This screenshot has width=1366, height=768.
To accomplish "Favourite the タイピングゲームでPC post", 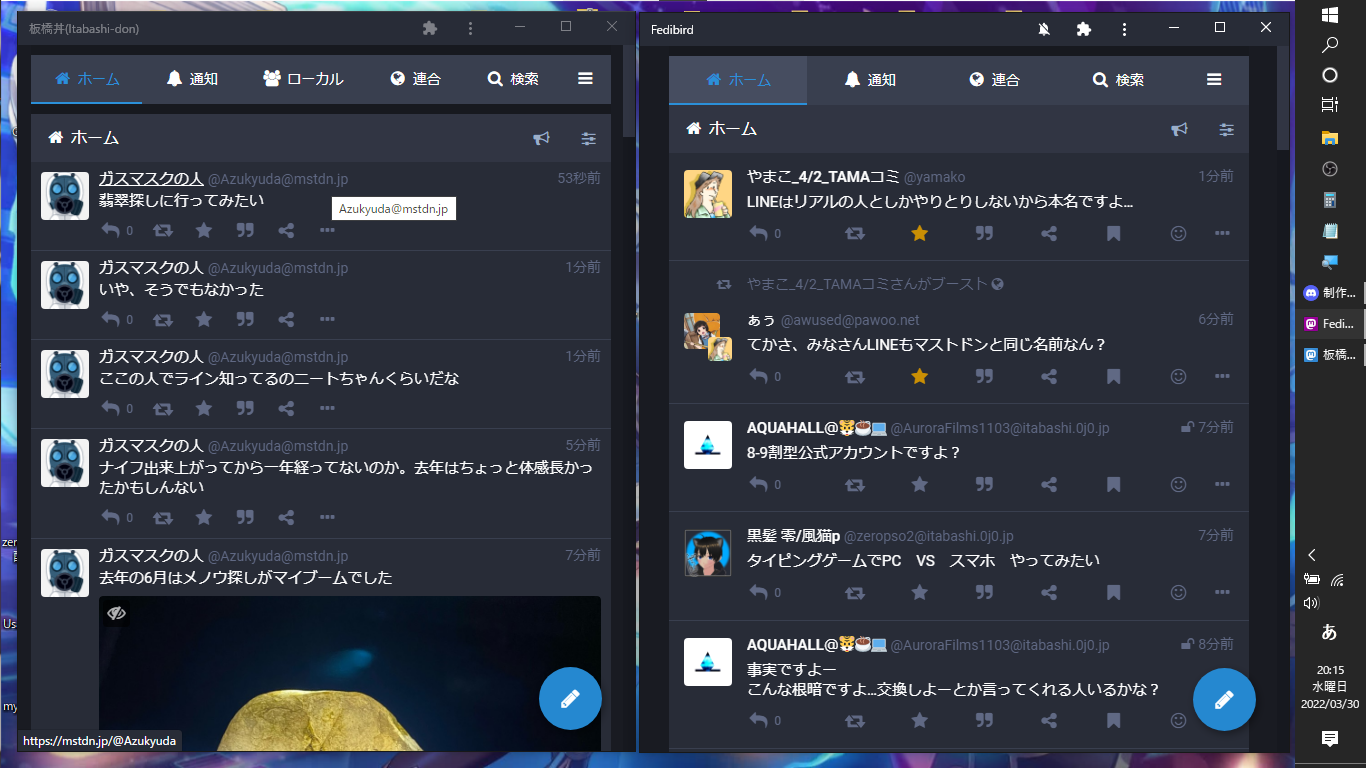I will tap(920, 592).
